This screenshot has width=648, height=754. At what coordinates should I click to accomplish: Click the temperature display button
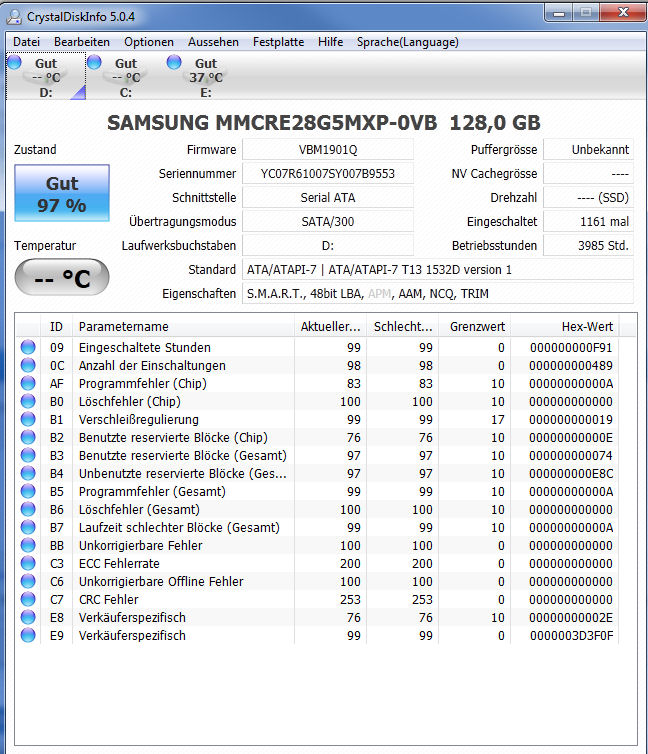tap(62, 277)
